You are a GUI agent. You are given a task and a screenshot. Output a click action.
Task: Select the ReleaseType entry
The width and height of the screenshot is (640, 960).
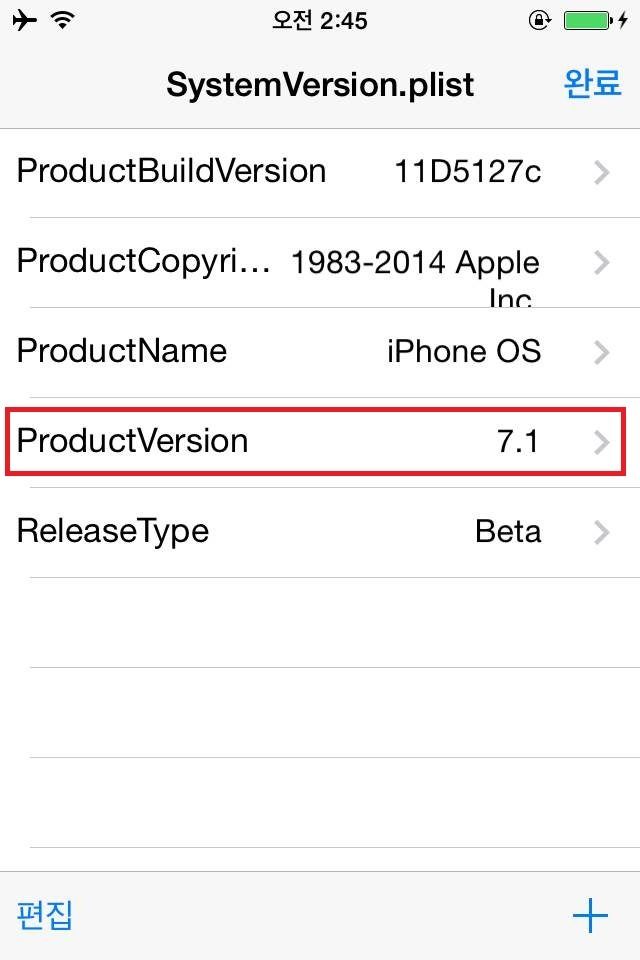tap(113, 530)
